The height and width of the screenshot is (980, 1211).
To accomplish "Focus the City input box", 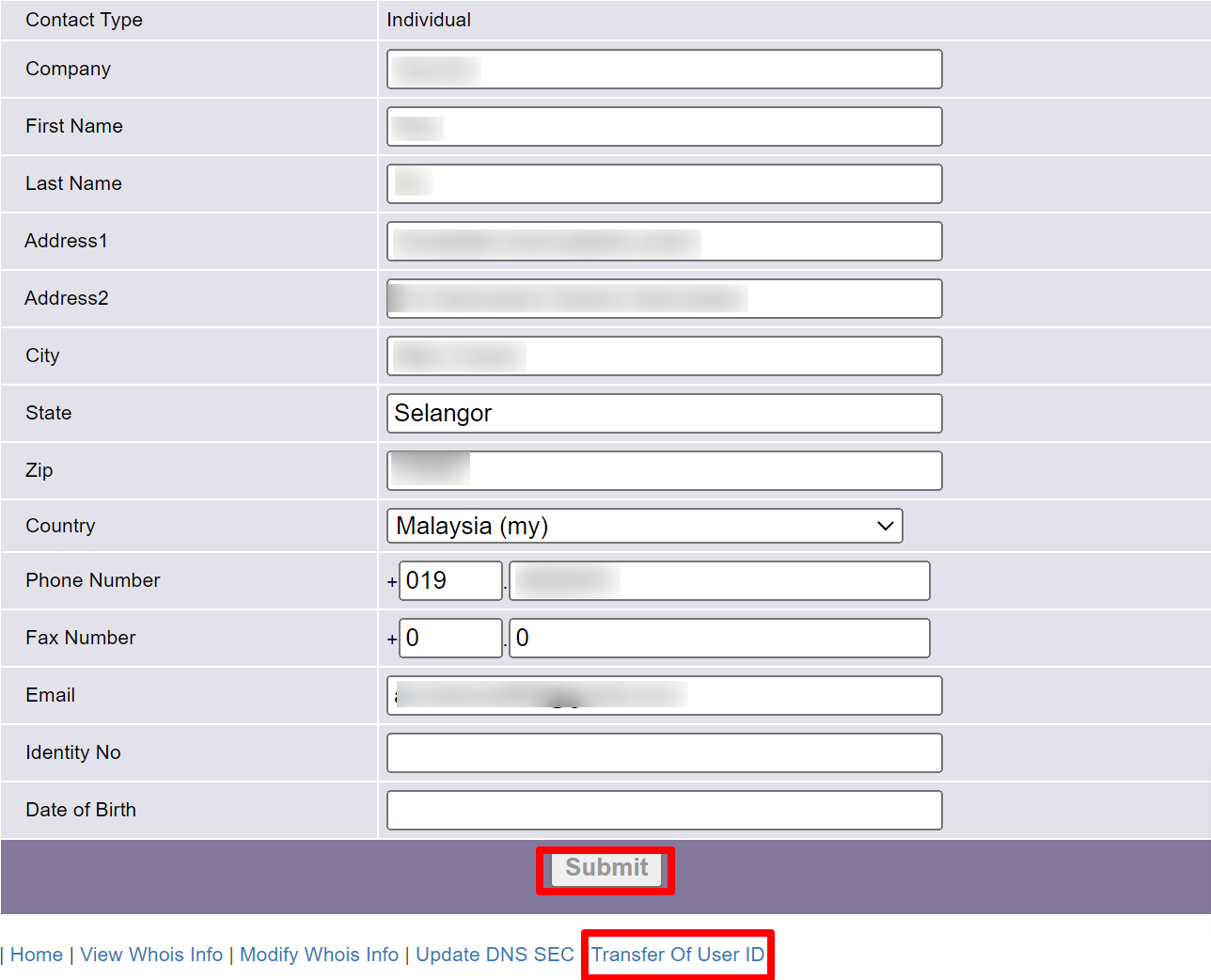I will click(664, 356).
